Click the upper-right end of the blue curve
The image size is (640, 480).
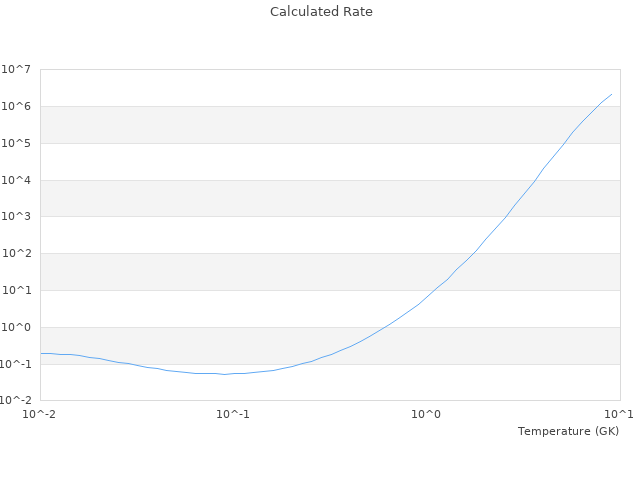pyautogui.click(x=611, y=94)
